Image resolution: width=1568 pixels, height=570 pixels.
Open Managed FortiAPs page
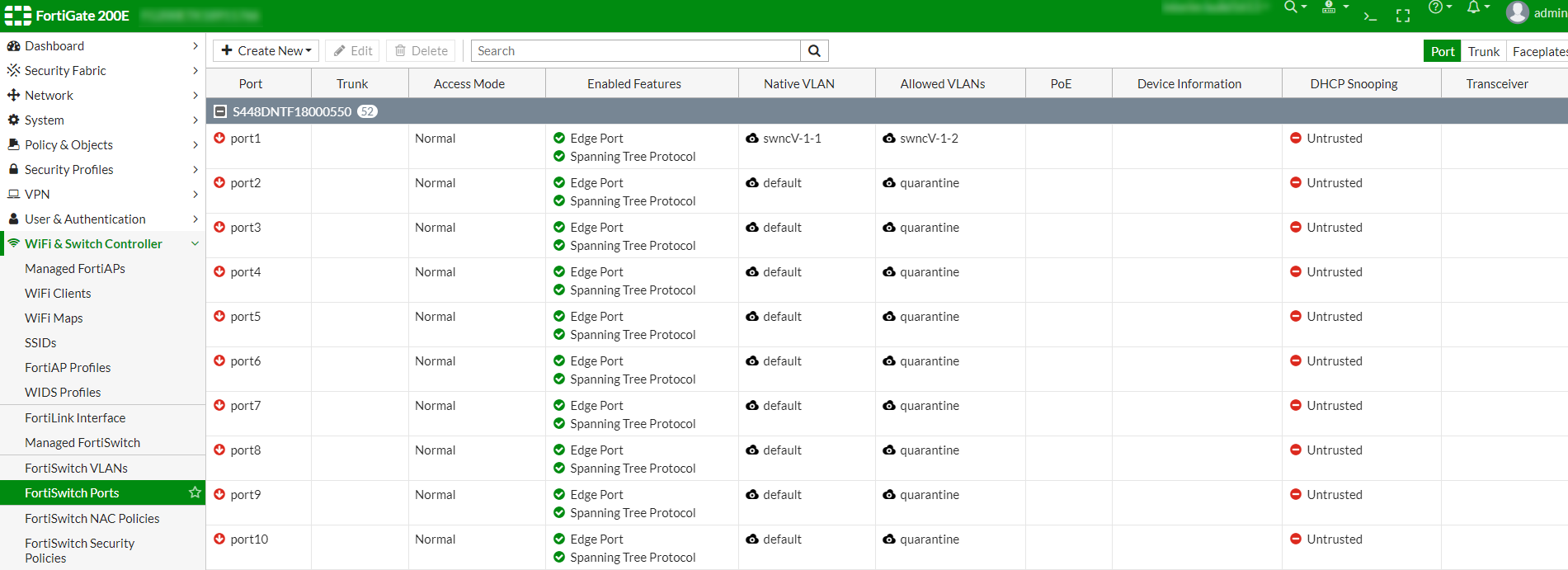[x=75, y=269]
